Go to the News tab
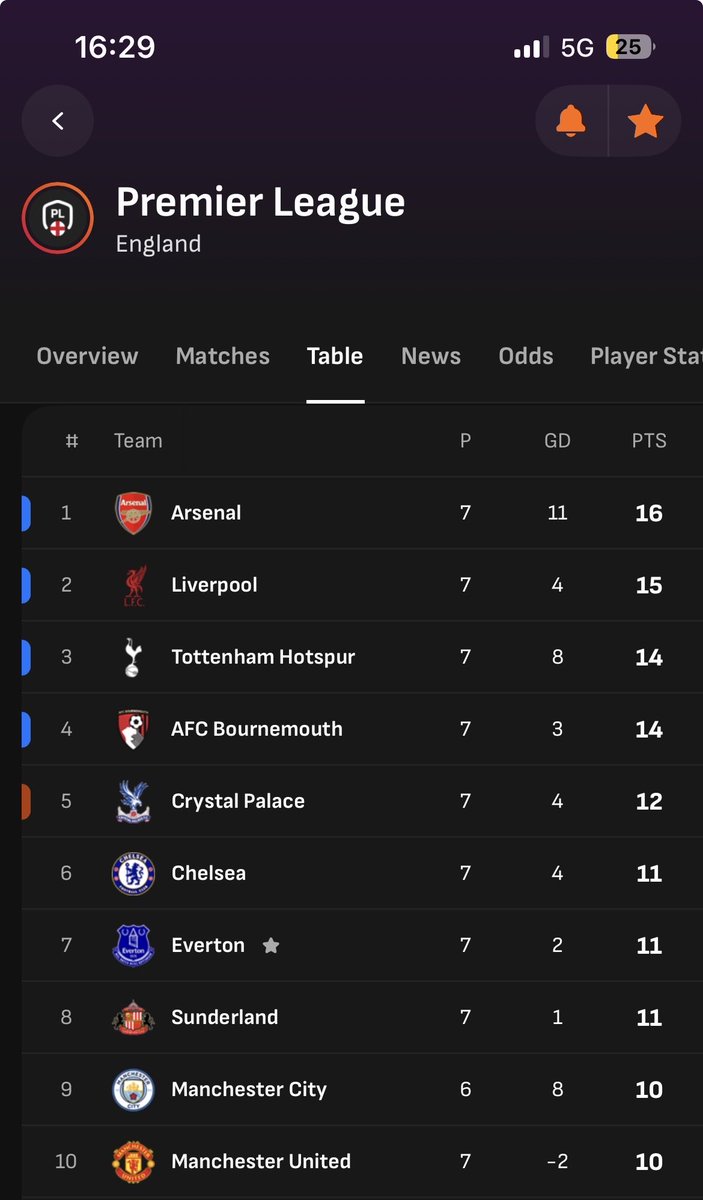The image size is (703, 1200). [431, 356]
